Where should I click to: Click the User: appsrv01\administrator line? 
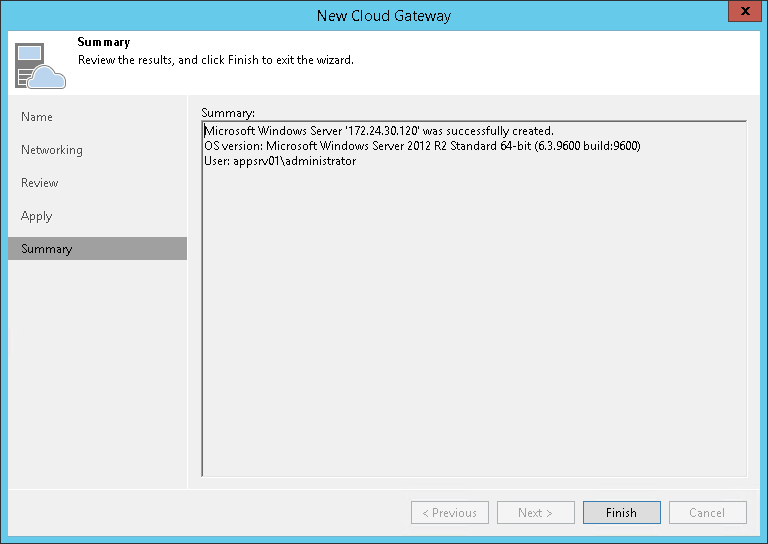point(280,161)
